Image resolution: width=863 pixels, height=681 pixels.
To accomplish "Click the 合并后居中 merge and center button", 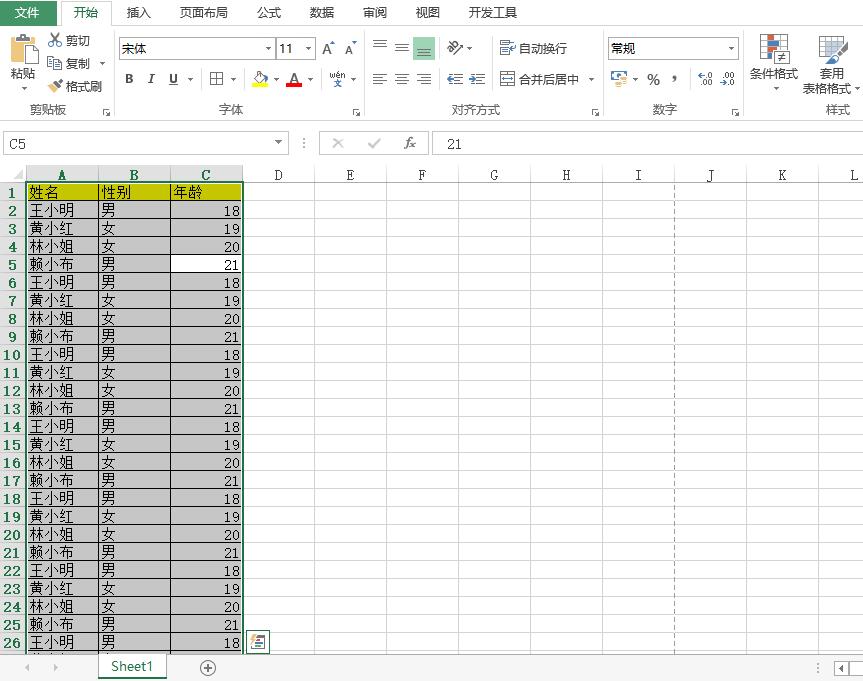I will pos(539,79).
